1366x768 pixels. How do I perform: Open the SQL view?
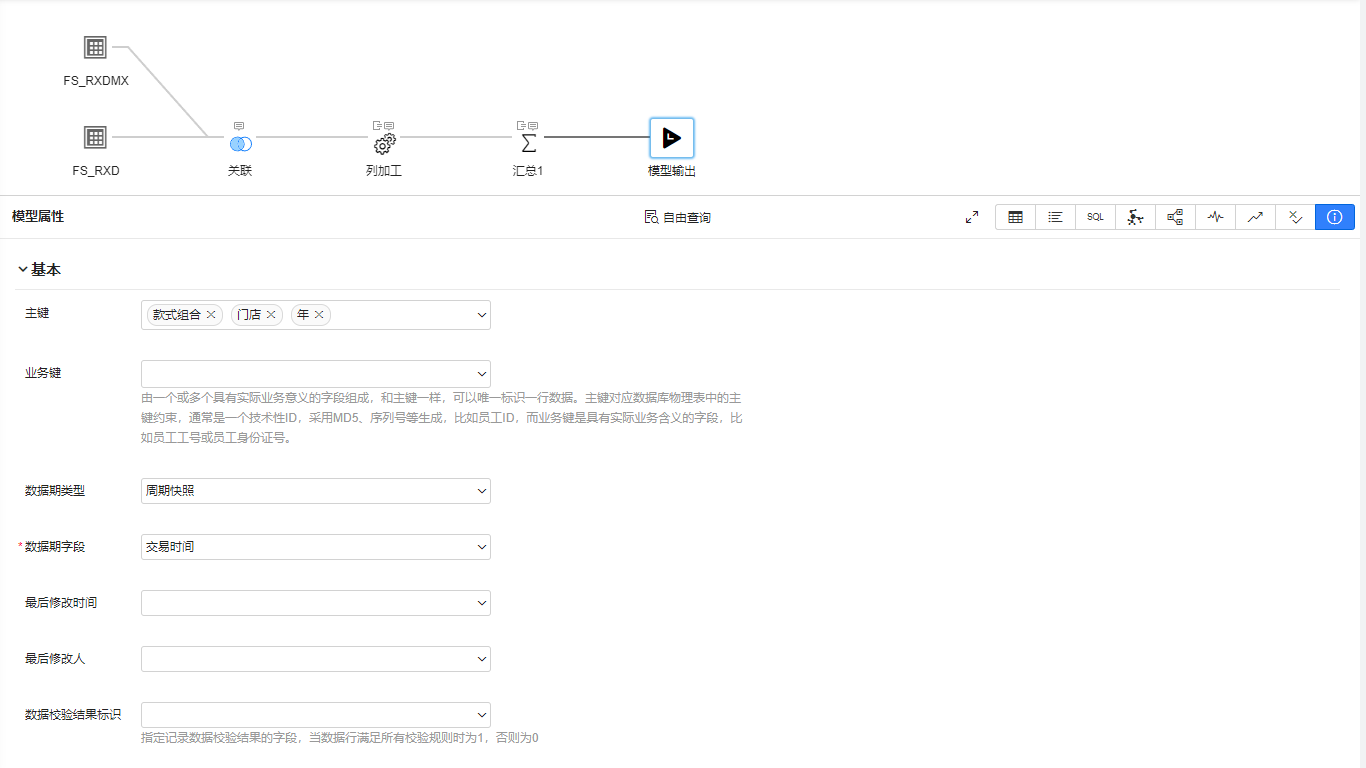(x=1095, y=217)
